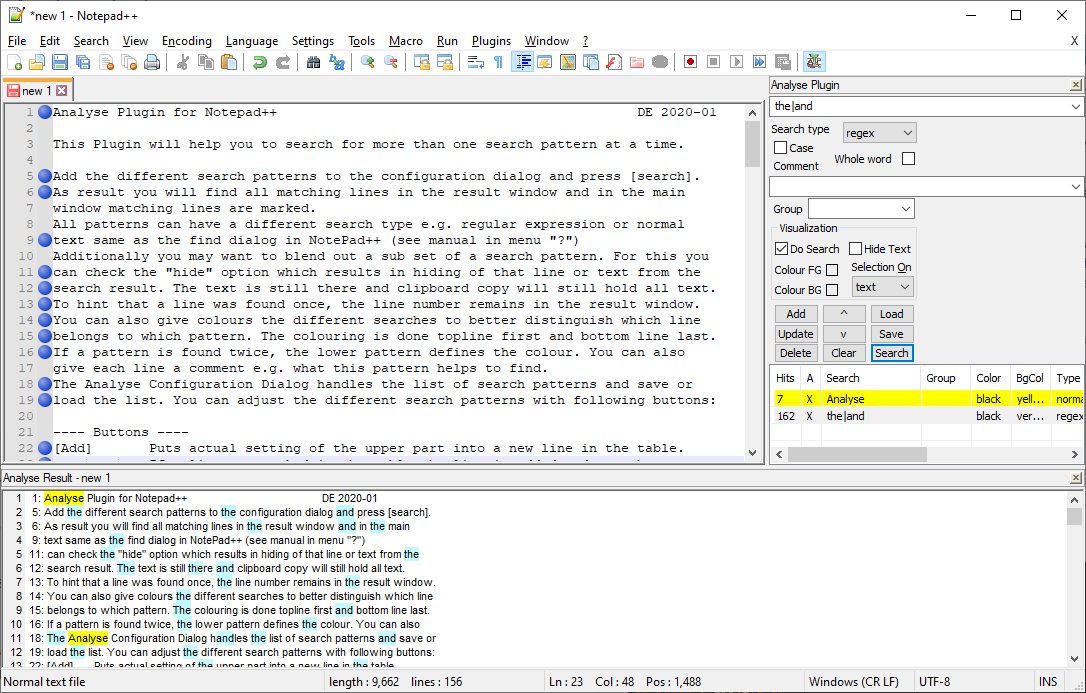
Task: Tick the Colour BG checkbox
Action: 833,290
